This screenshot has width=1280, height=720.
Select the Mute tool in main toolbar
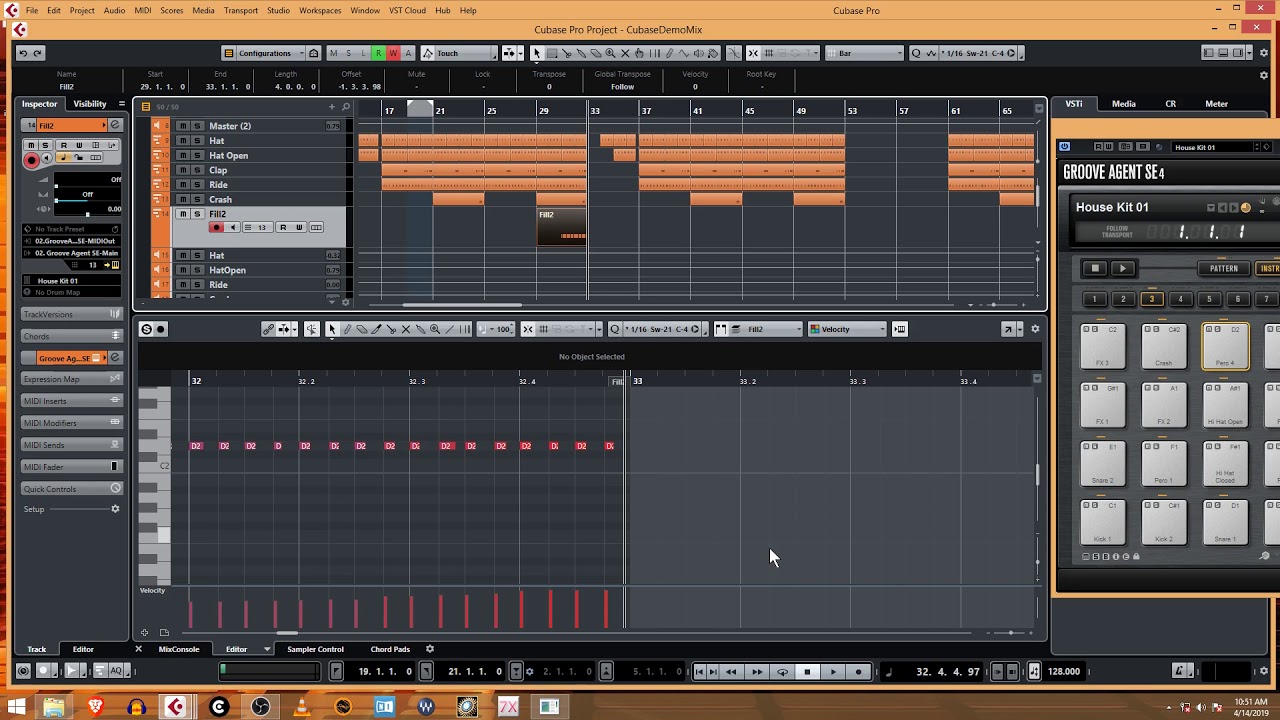coord(625,53)
